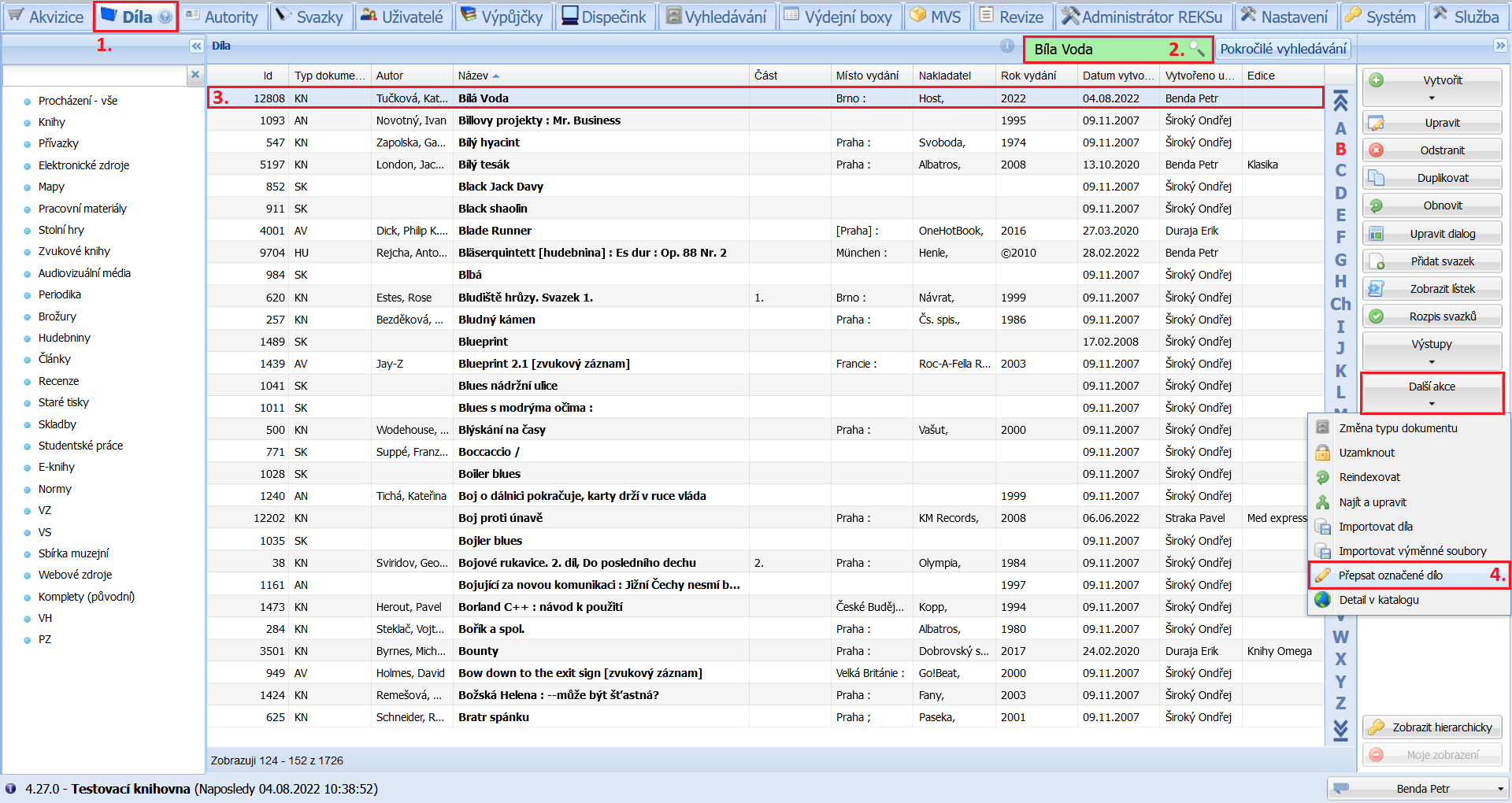Select Periodika in the sidebar

[x=60, y=294]
